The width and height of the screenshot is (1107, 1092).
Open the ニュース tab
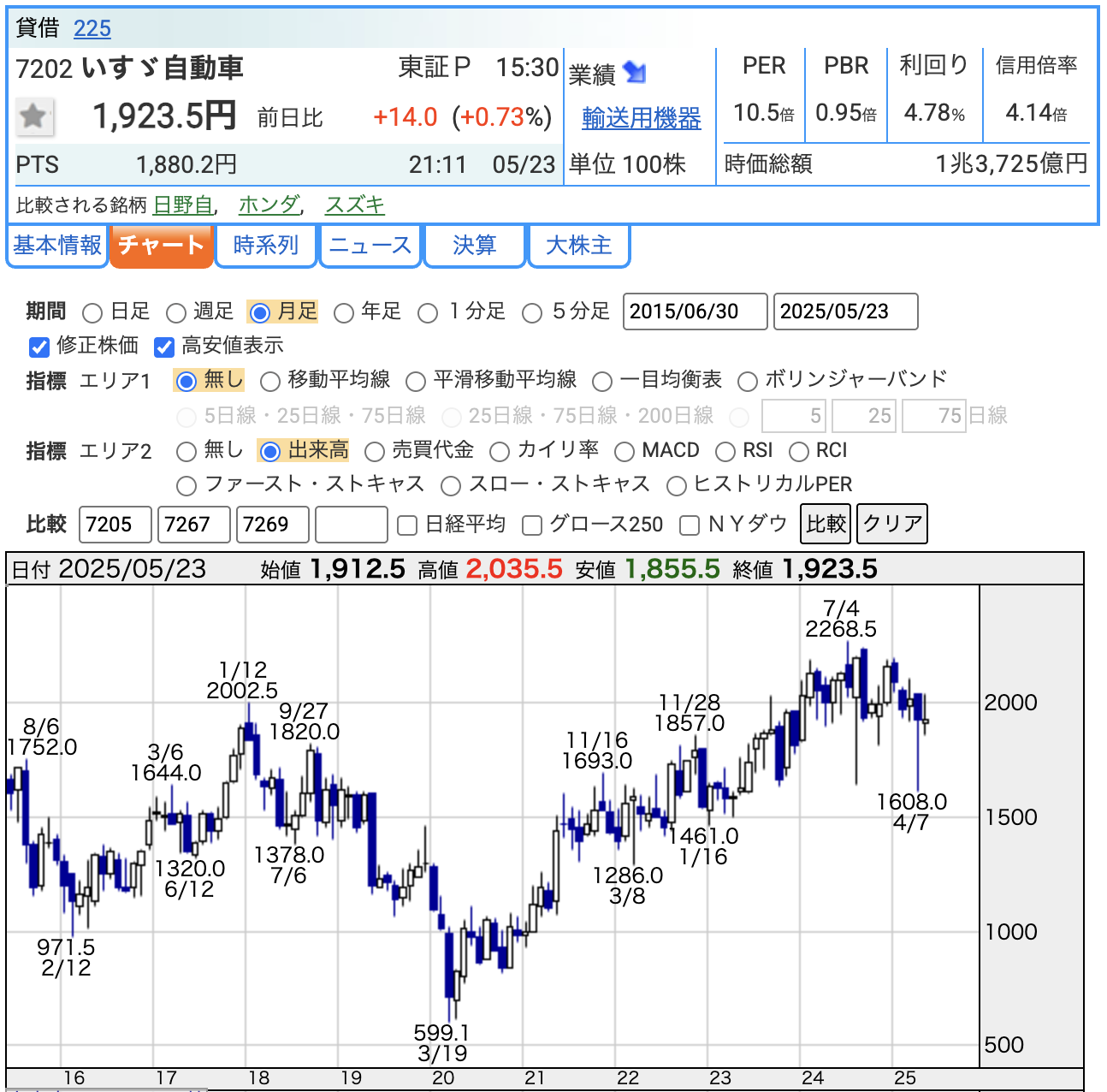click(x=370, y=246)
